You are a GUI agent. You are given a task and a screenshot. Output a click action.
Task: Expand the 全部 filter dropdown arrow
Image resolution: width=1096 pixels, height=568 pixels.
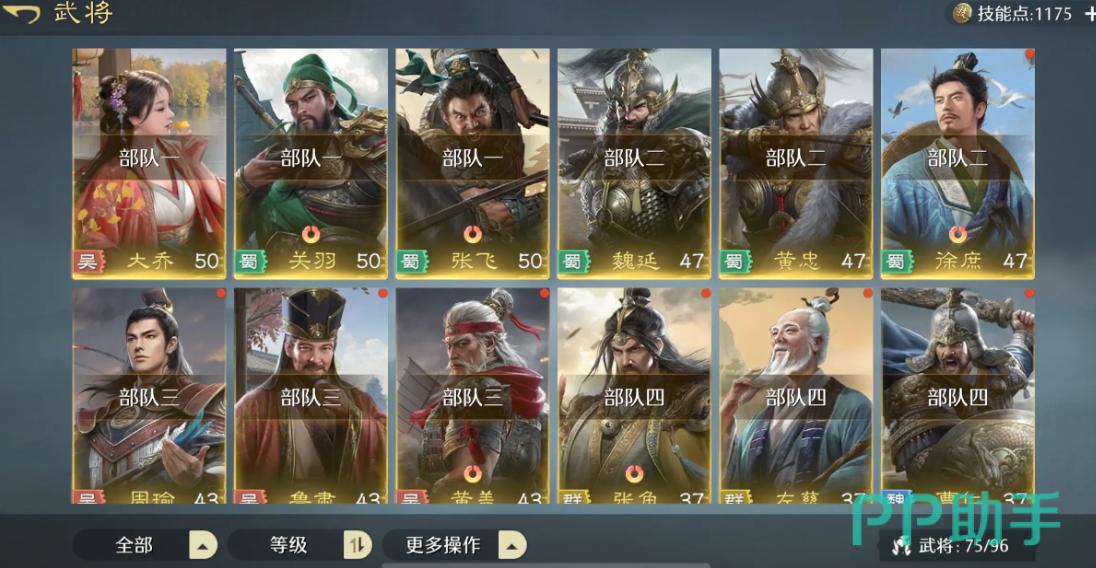pyautogui.click(x=203, y=545)
